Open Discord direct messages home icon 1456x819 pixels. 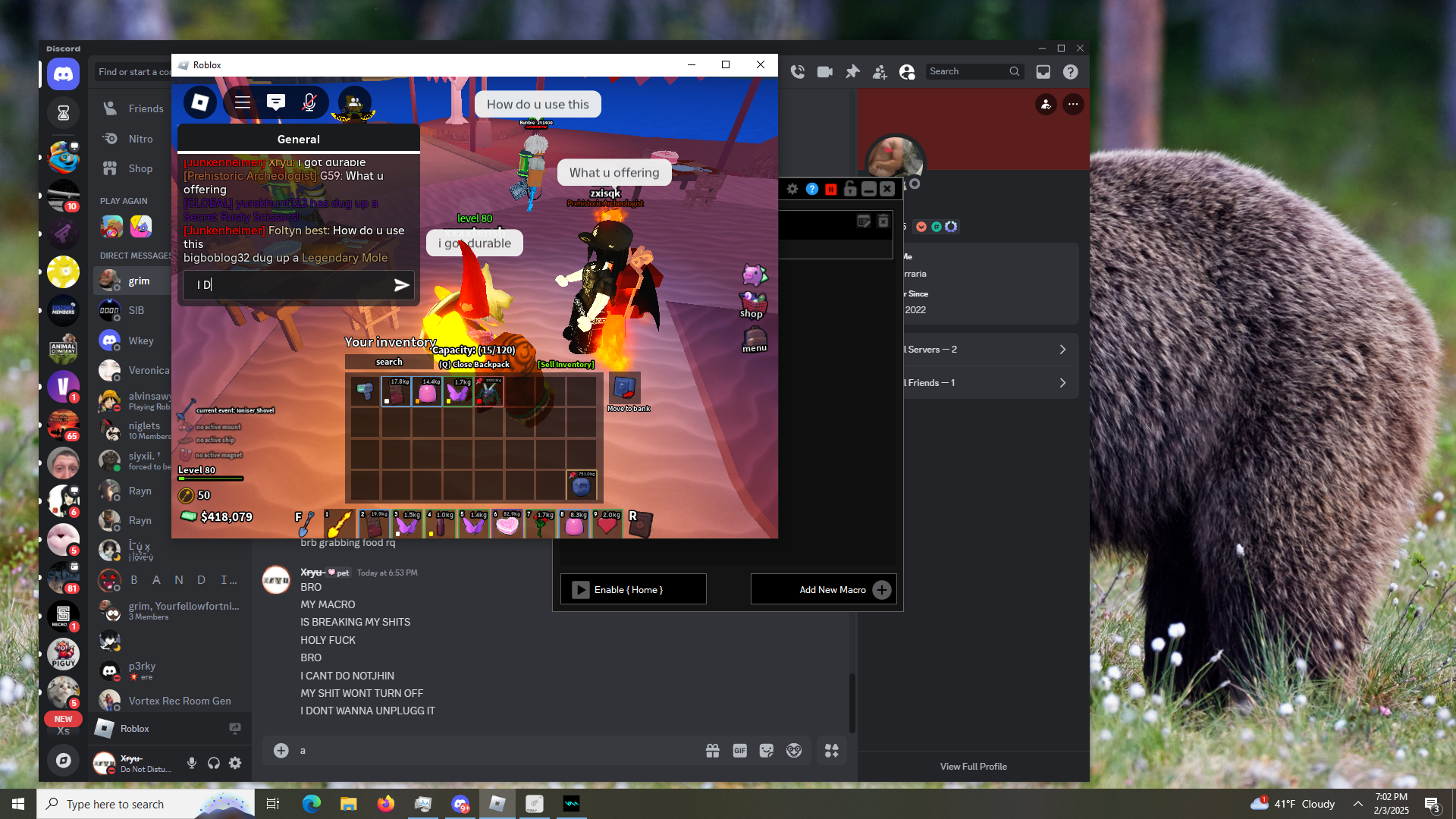(x=64, y=74)
